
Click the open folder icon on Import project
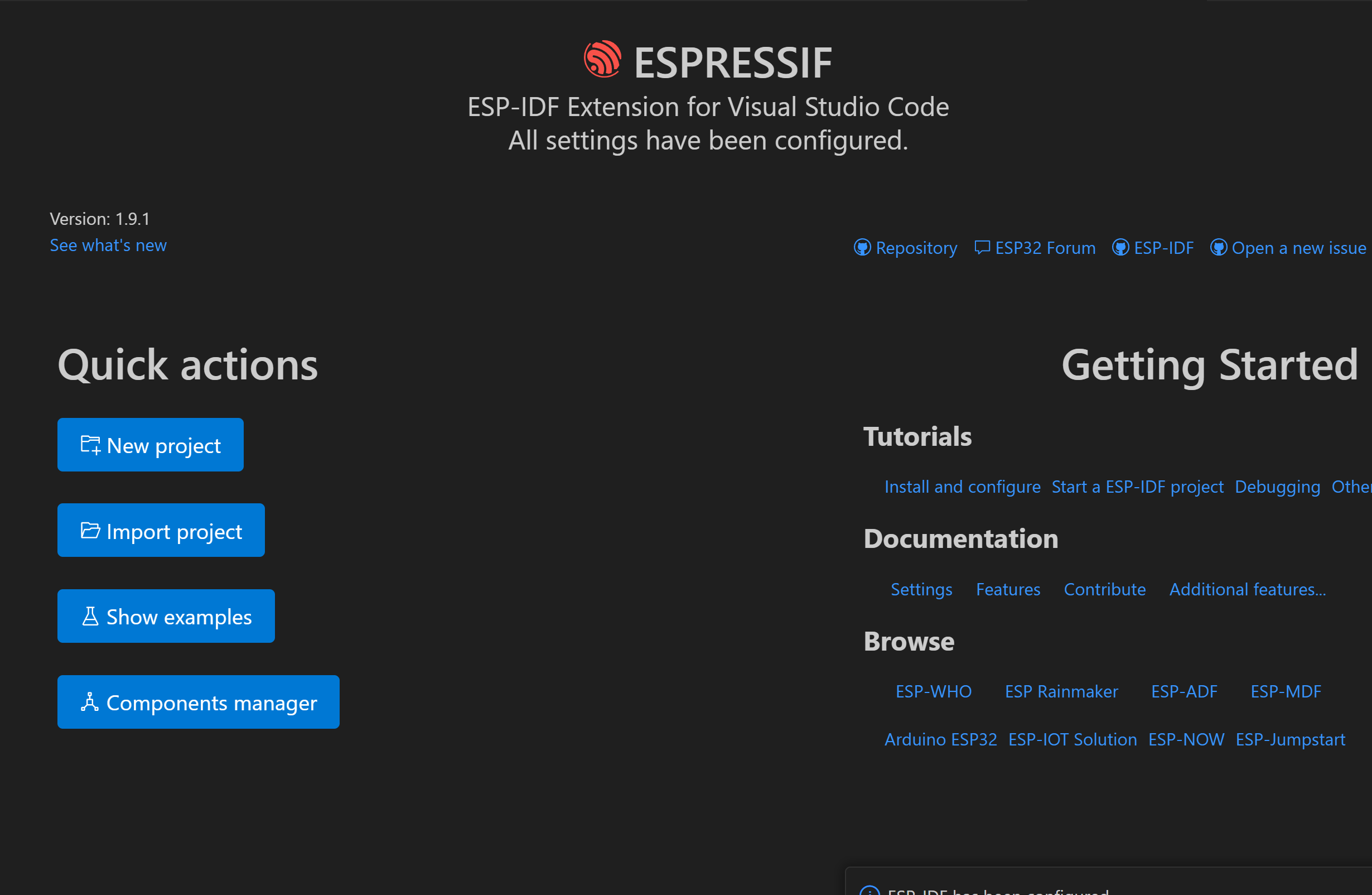(90, 531)
